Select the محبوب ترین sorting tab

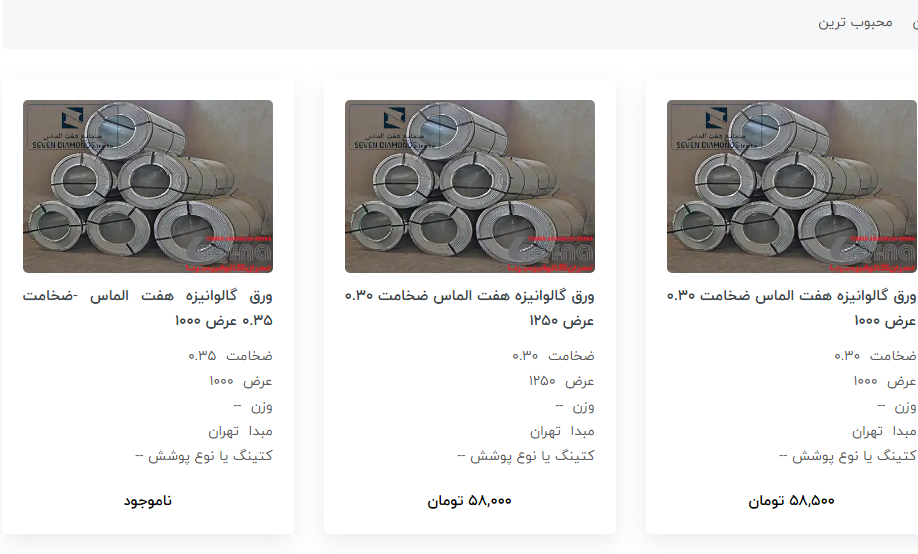[x=855, y=23]
